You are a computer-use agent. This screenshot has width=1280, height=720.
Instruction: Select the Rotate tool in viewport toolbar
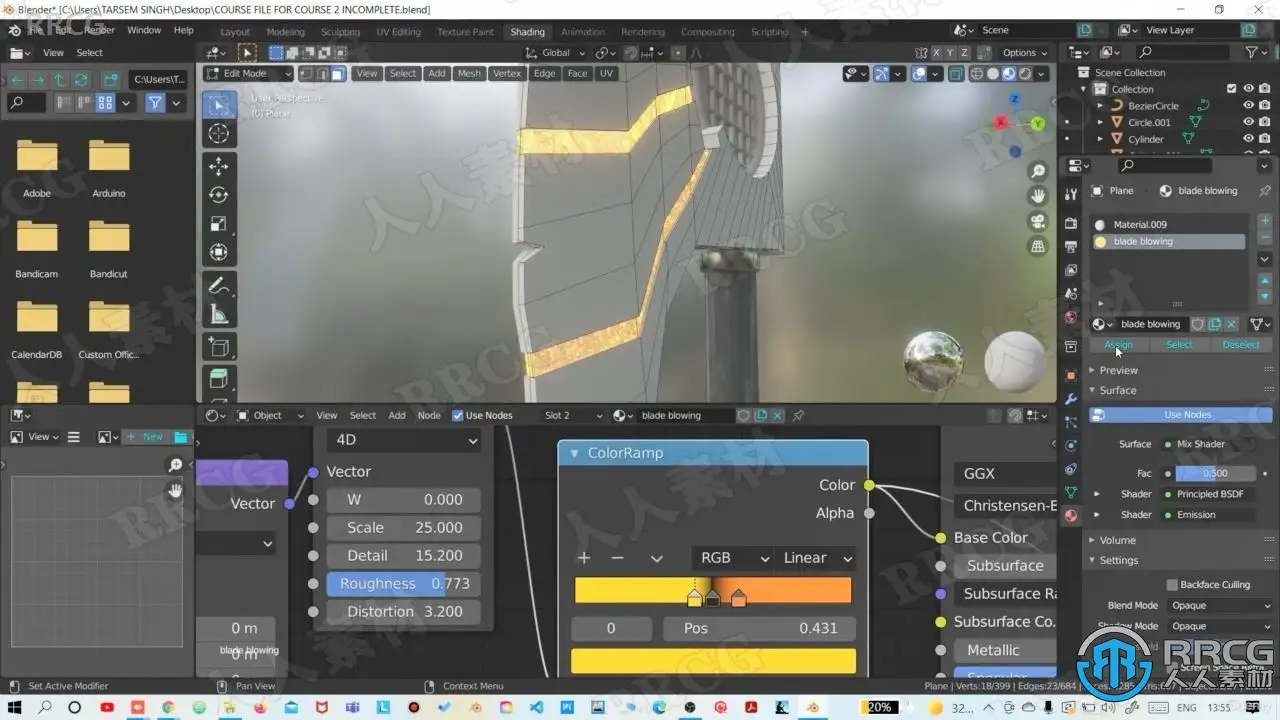pos(219,195)
